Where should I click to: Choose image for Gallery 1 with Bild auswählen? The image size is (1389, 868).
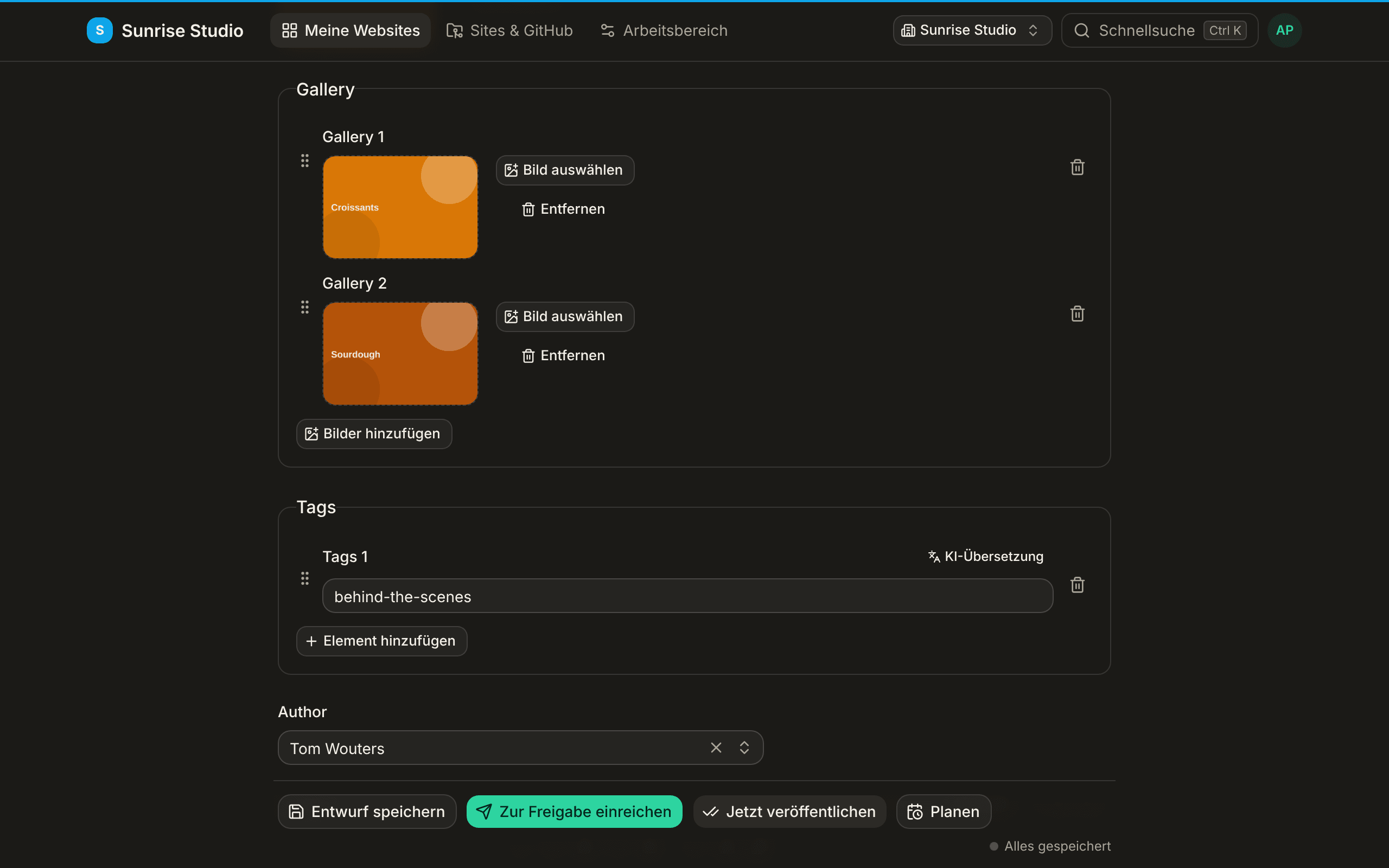click(565, 170)
